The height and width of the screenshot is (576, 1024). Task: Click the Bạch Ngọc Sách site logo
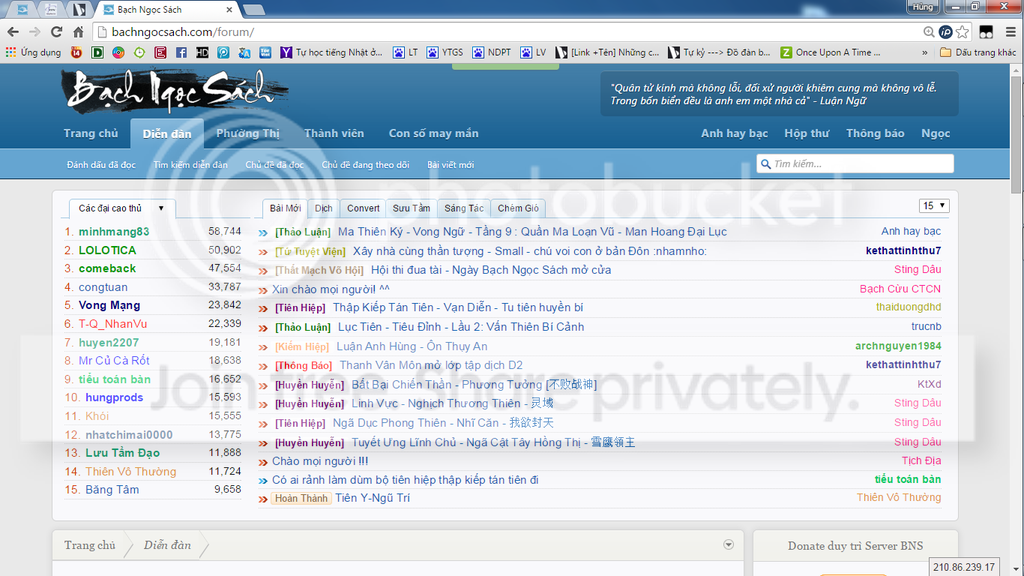(x=170, y=93)
